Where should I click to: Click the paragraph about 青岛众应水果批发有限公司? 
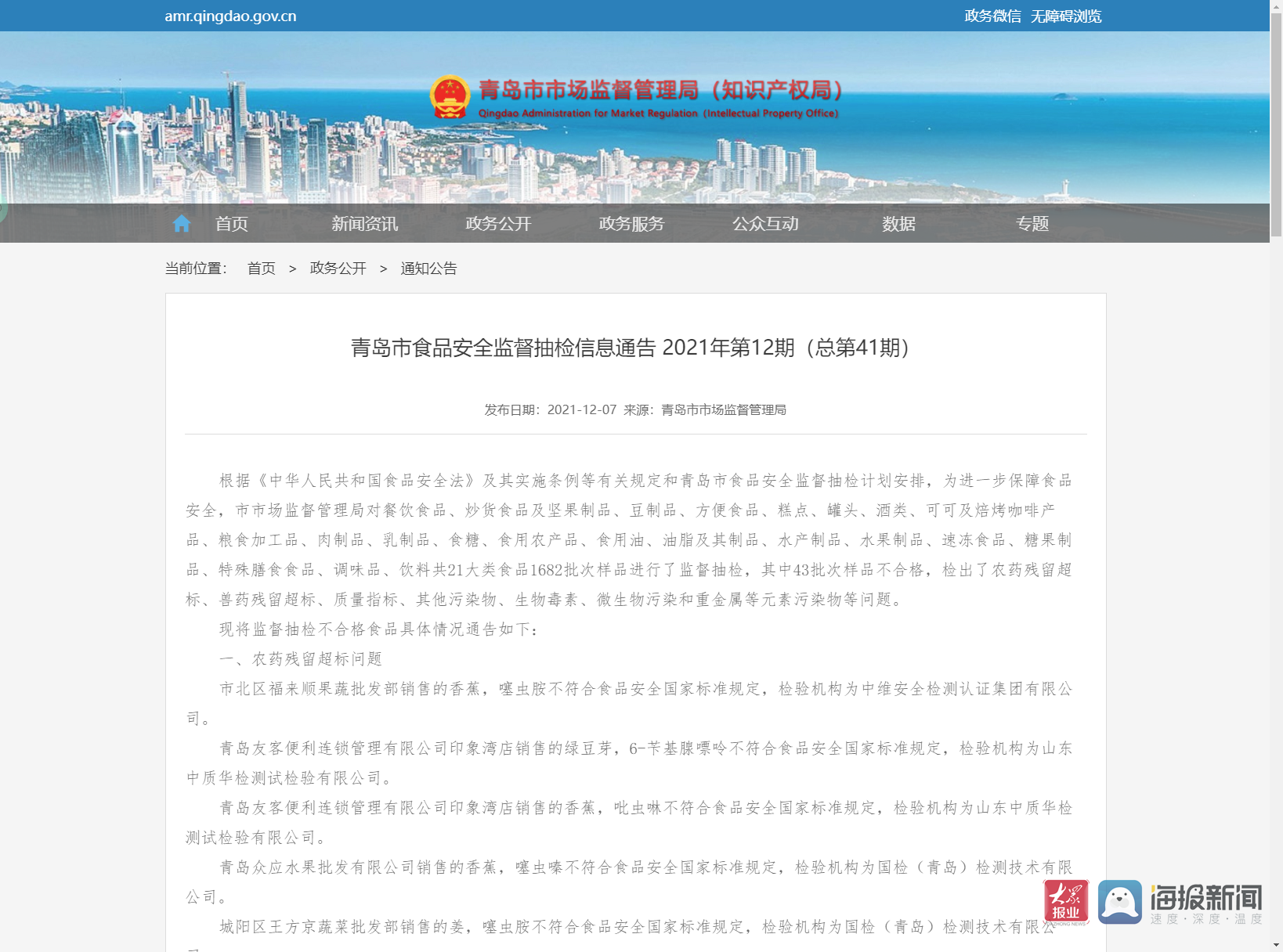(629, 882)
